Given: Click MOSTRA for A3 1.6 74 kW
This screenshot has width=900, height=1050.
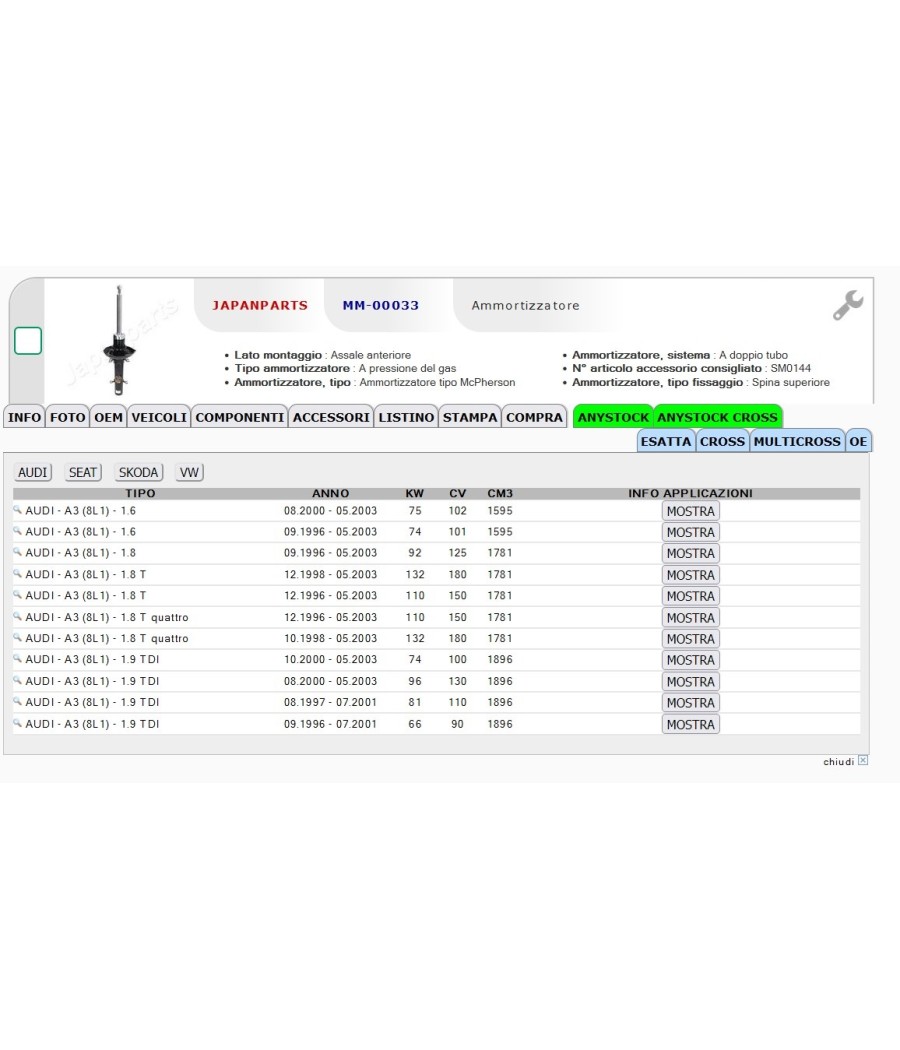Looking at the screenshot, I should tap(690, 532).
